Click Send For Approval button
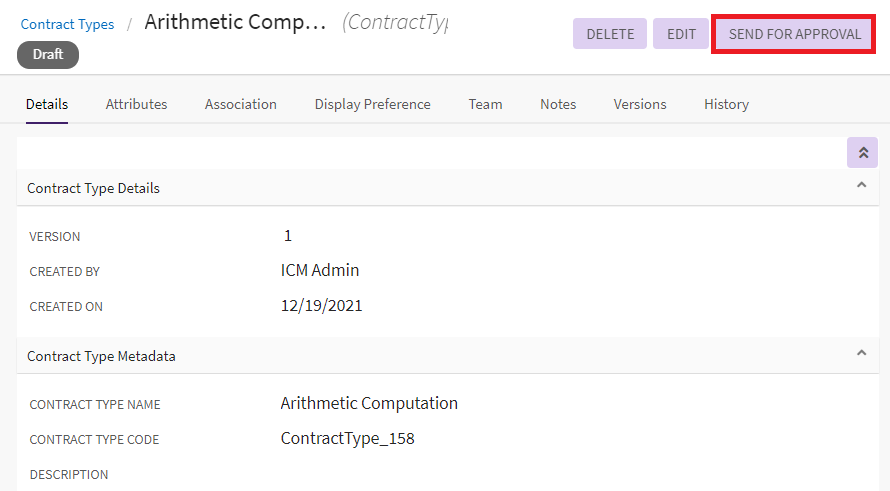The image size is (890, 491). pyautogui.click(x=794, y=34)
